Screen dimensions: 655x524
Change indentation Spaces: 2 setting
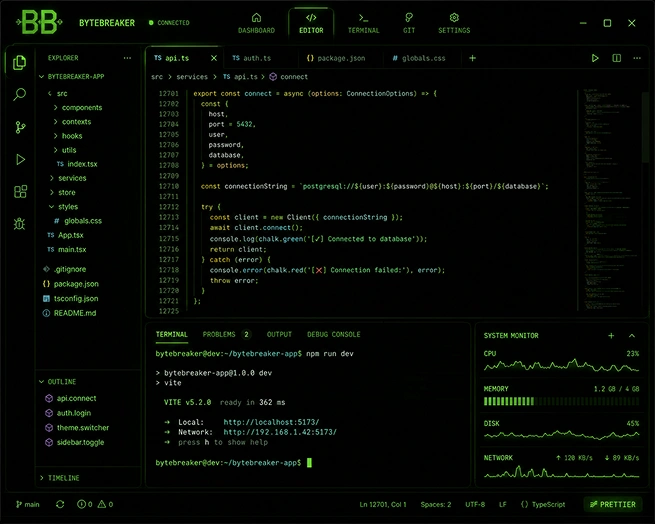click(436, 504)
